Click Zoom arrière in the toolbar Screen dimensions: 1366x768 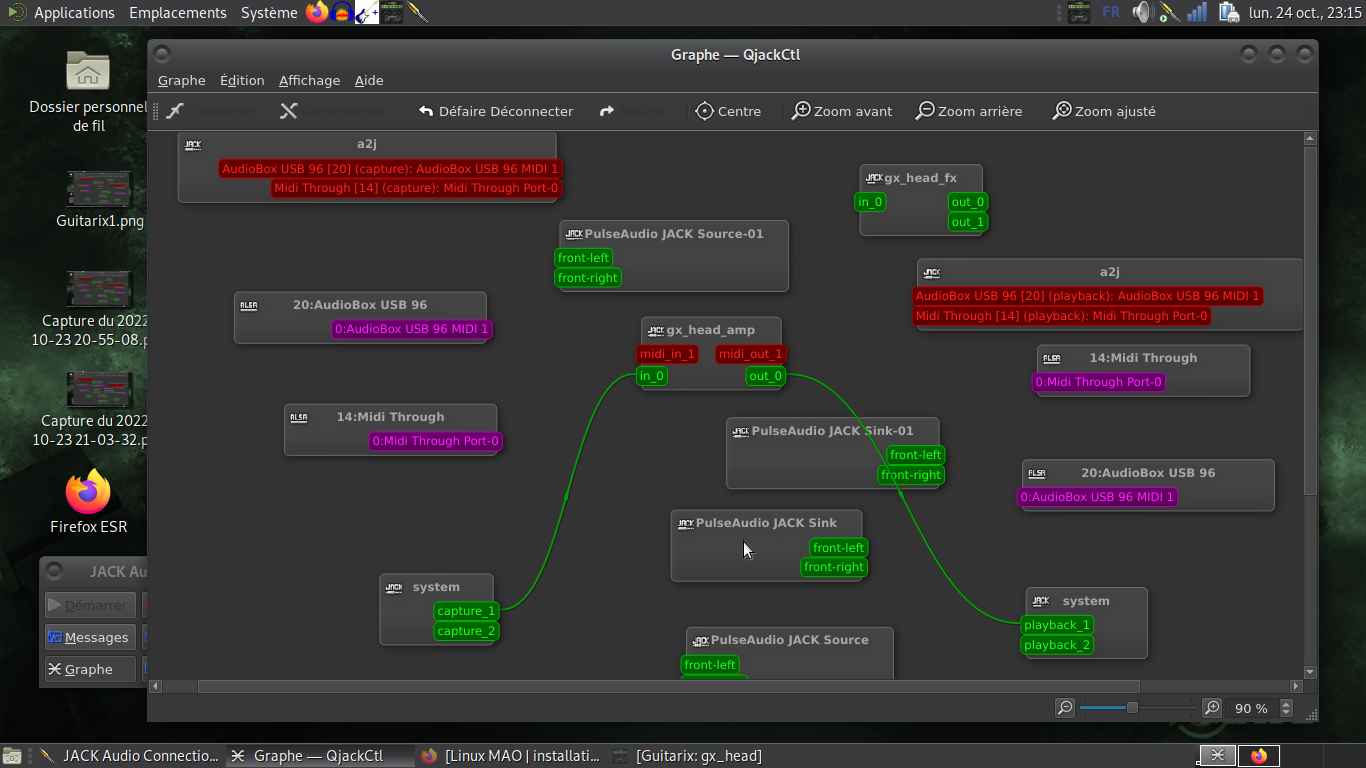pyautogui.click(x=969, y=111)
